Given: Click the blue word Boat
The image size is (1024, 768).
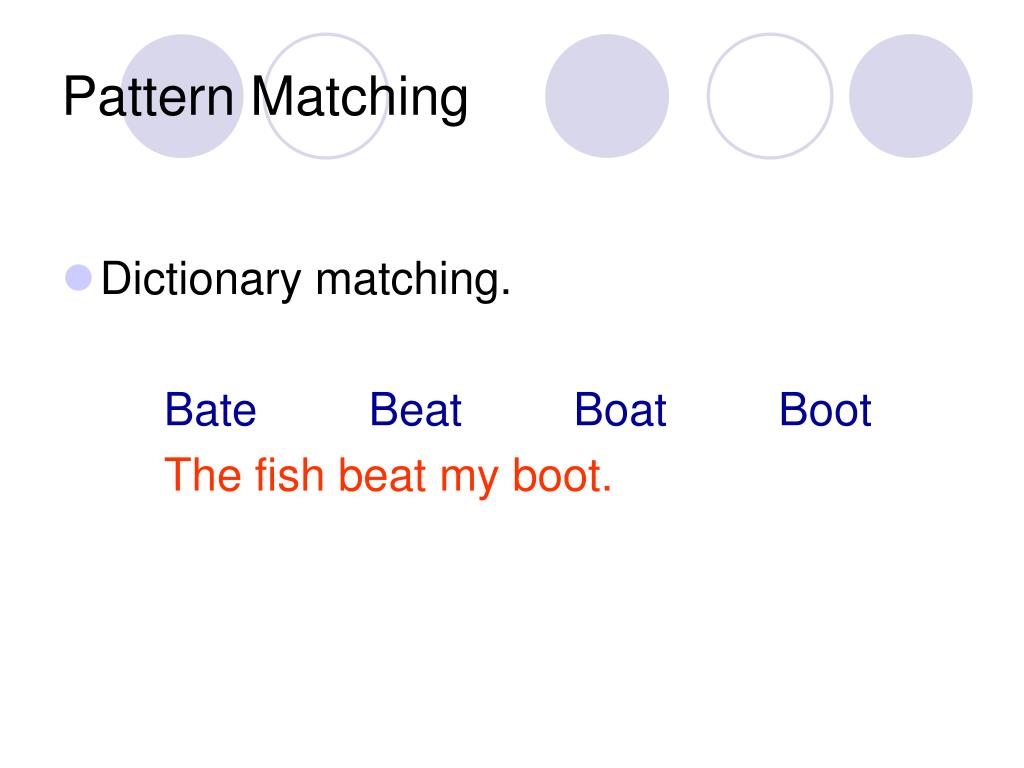Looking at the screenshot, I should (620, 409).
